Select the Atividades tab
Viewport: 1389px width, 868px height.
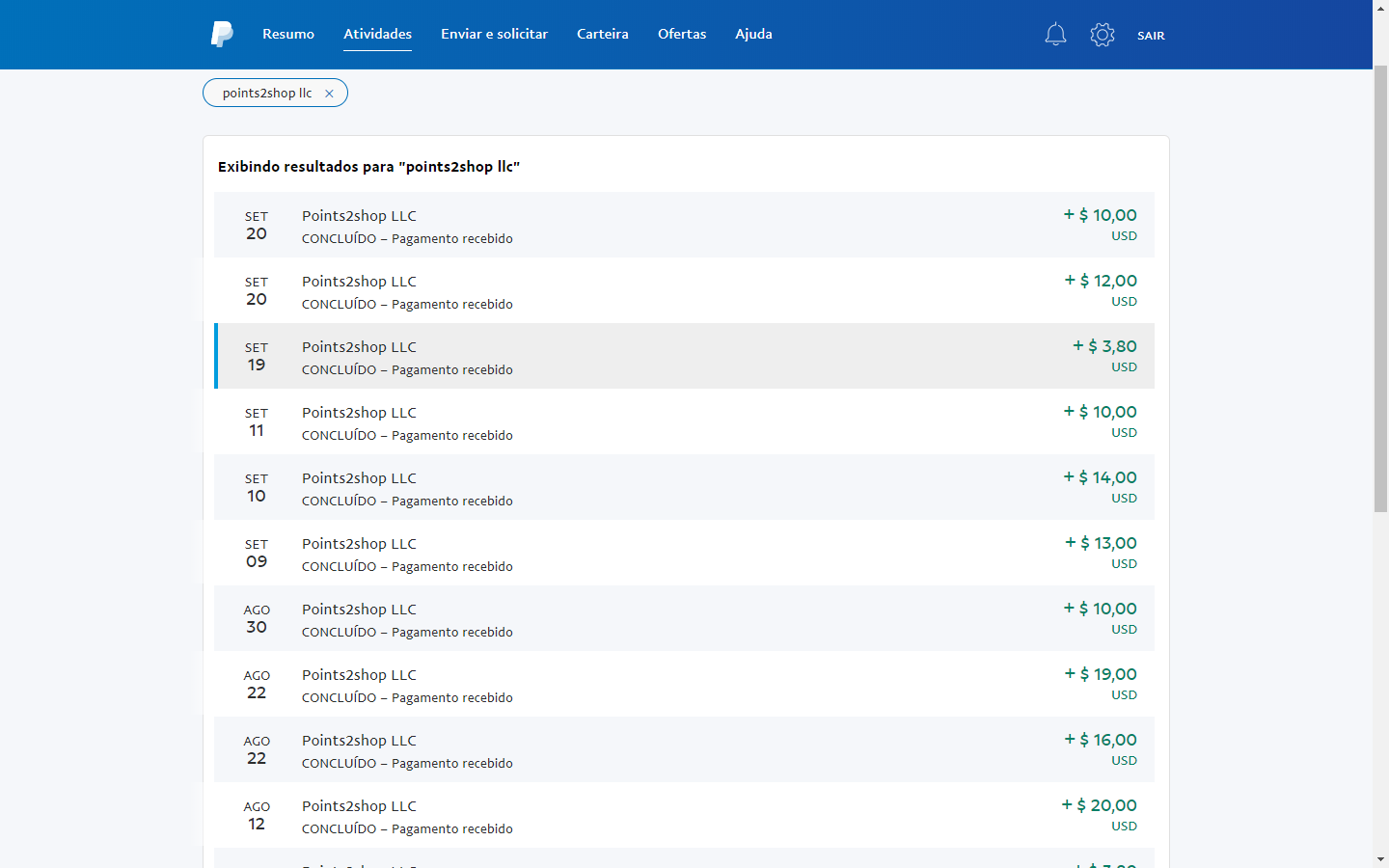coord(378,34)
